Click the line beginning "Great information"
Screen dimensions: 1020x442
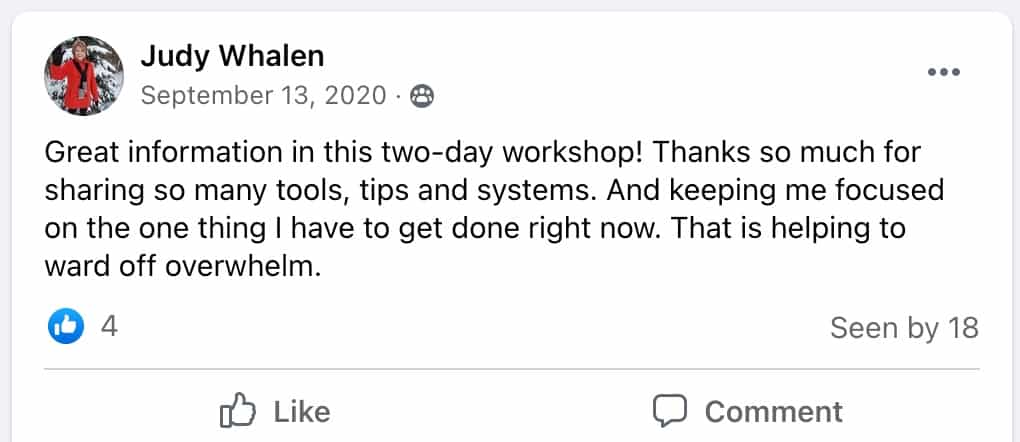pyautogui.click(x=482, y=154)
